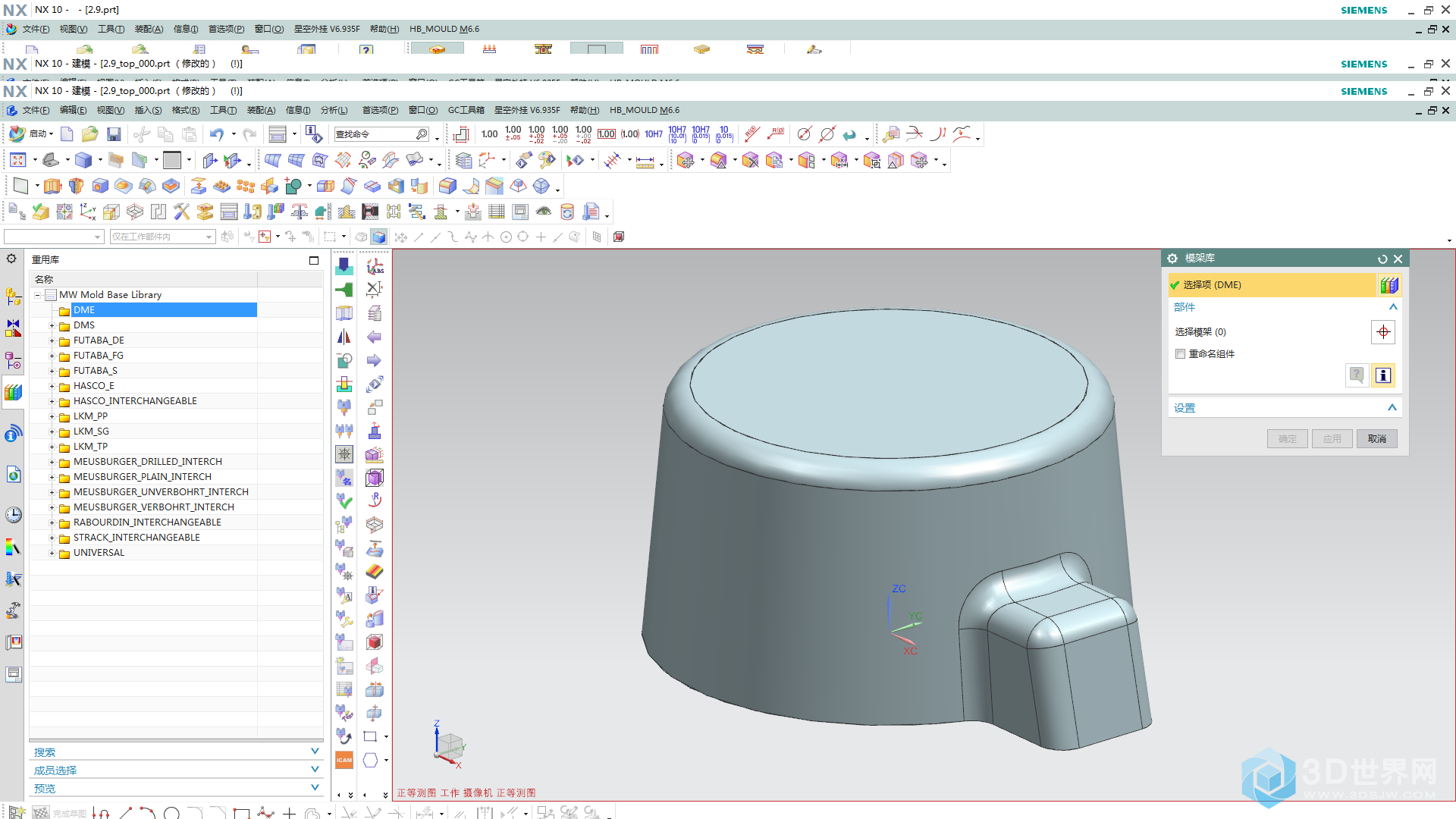Image resolution: width=1456 pixels, height=819 pixels.
Task: Select MEUSBURGER_PLAIN_INTERCH folder
Action: [x=143, y=477]
